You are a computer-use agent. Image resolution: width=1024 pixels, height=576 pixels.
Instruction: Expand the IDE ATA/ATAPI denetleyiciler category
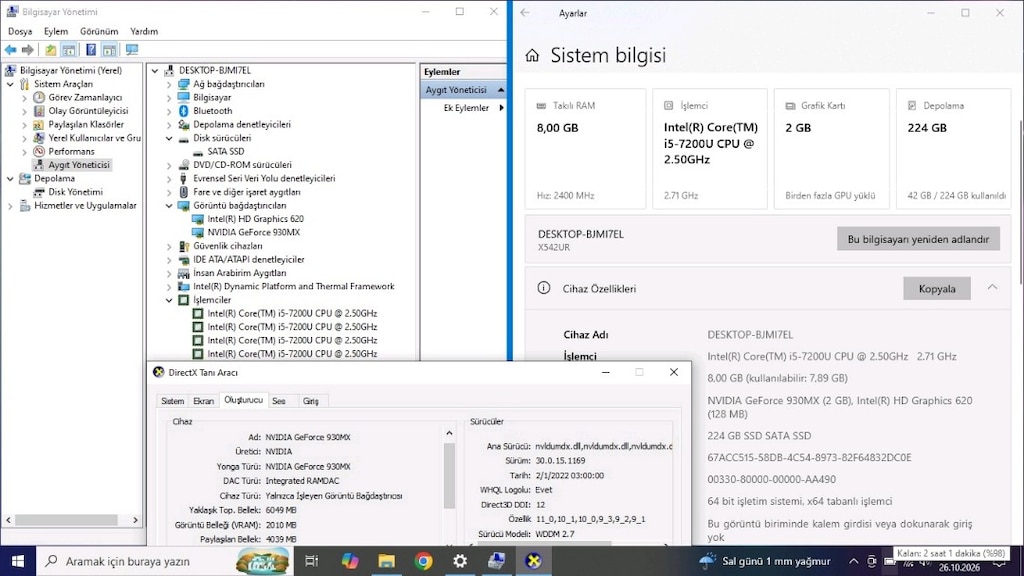[x=169, y=260]
